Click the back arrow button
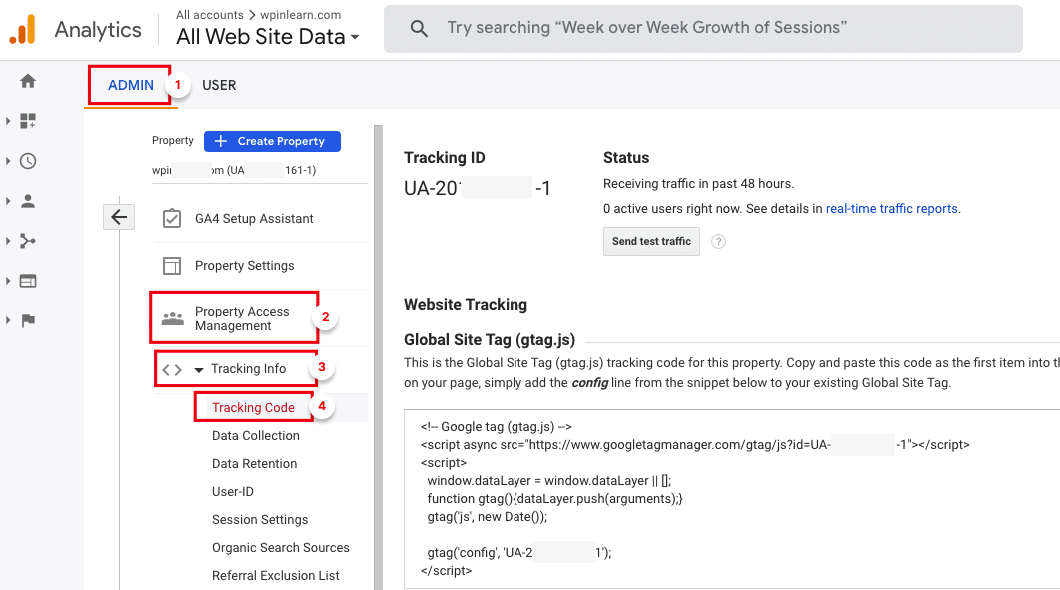1060x590 pixels. pos(119,217)
